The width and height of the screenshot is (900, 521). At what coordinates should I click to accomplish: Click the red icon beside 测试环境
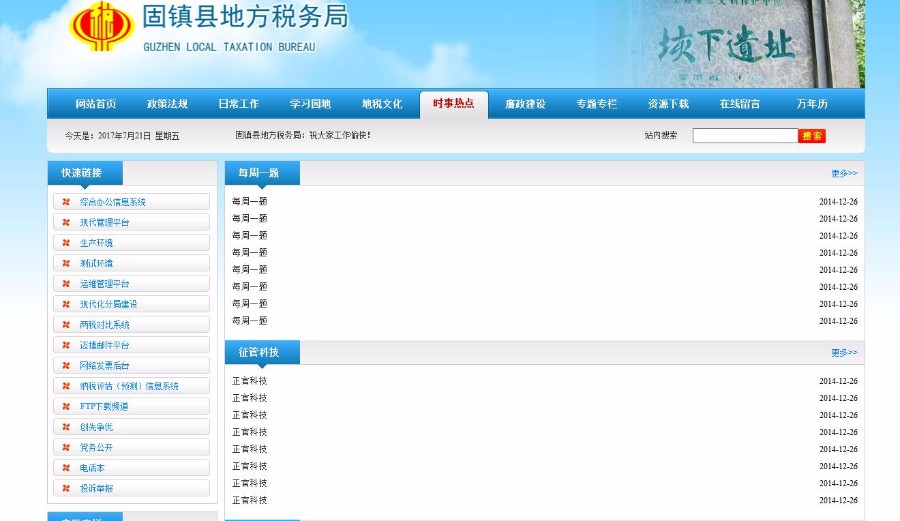[66, 263]
